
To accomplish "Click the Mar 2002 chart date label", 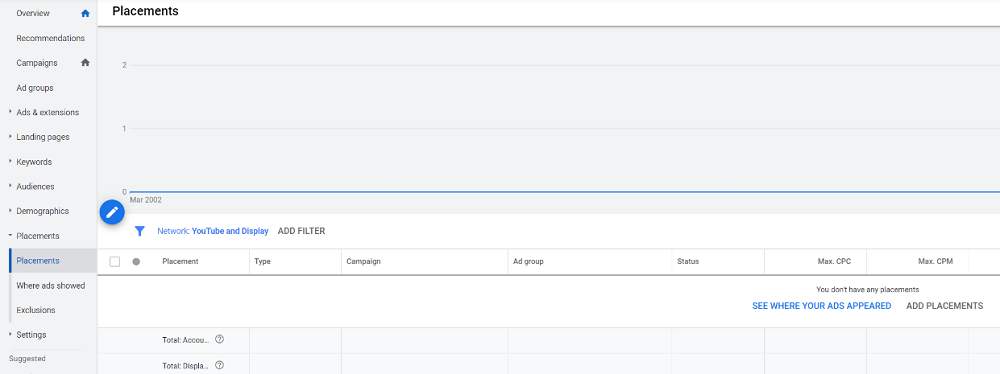I will (145, 200).
